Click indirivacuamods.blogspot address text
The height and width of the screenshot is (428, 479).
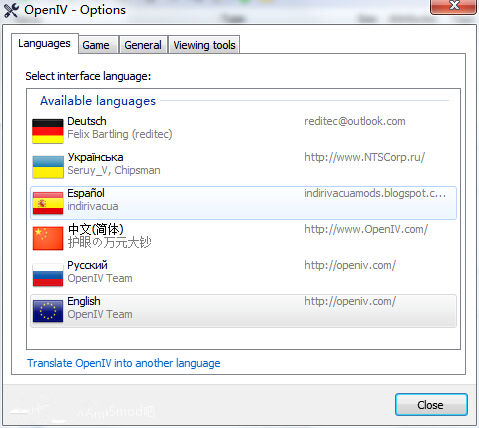coord(375,193)
